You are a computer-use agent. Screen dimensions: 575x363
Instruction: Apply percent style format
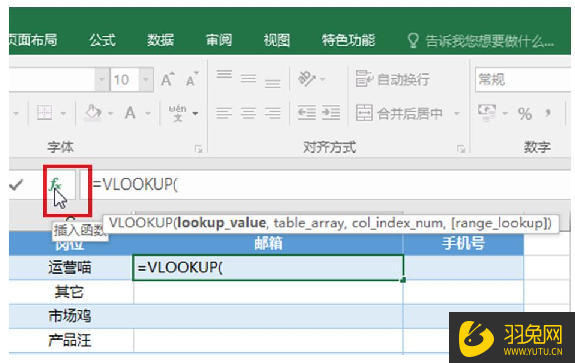point(525,114)
